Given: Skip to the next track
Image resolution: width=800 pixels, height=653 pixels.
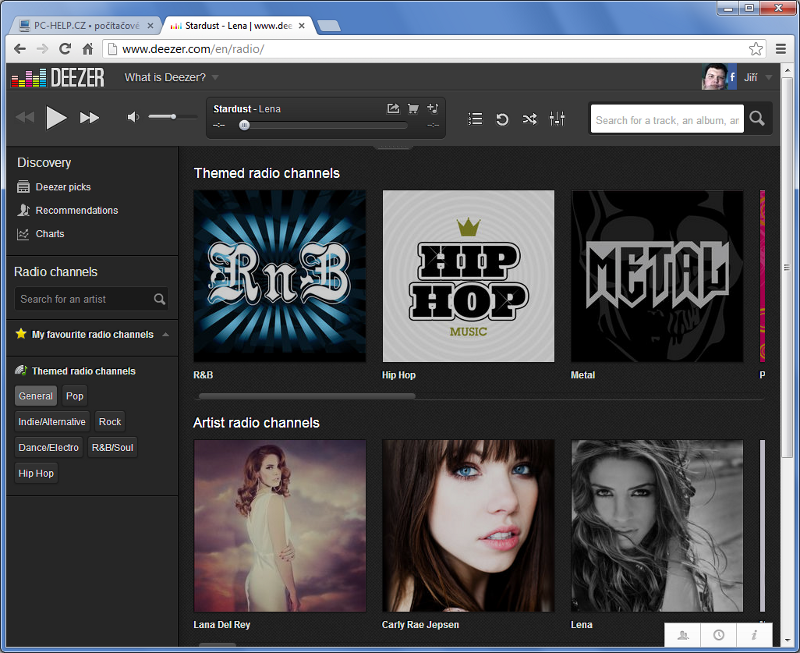Looking at the screenshot, I should 90,118.
